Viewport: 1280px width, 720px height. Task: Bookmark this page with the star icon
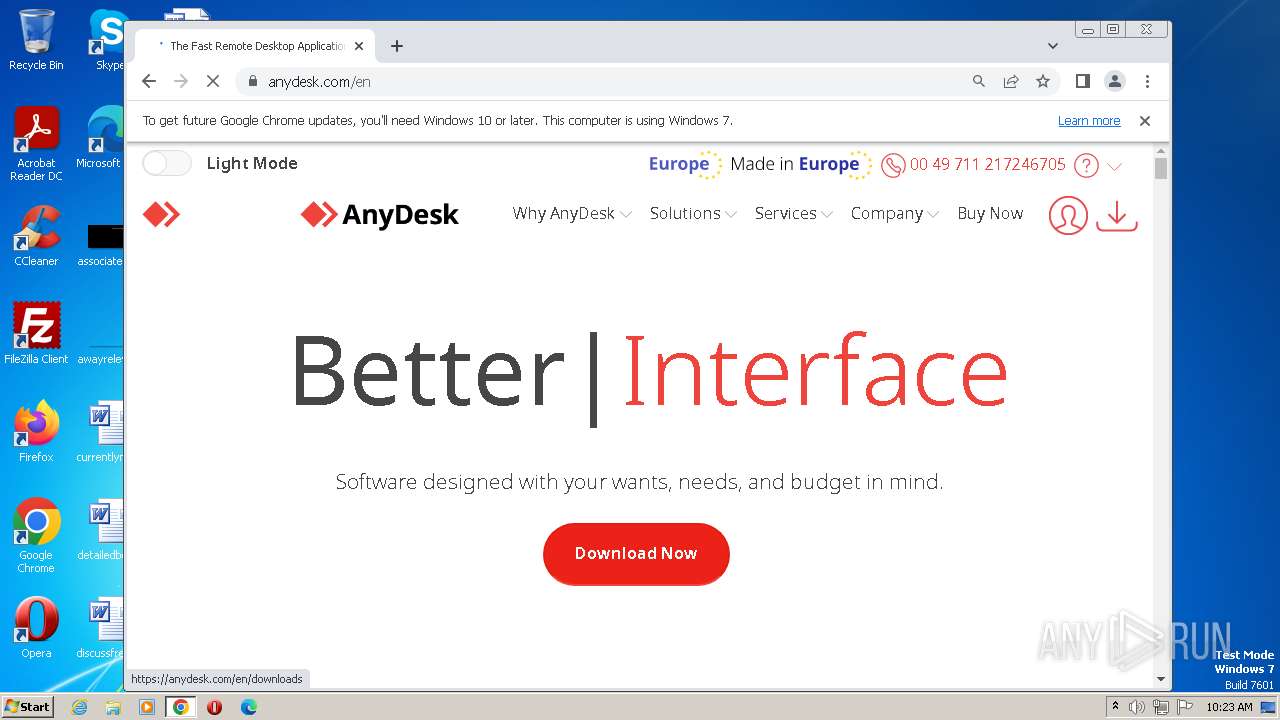(x=1043, y=81)
